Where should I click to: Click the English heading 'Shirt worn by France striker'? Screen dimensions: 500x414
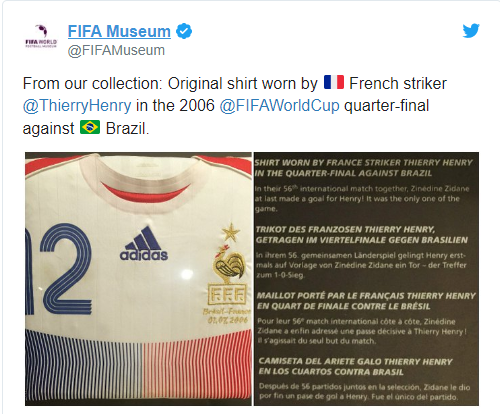pos(363,168)
